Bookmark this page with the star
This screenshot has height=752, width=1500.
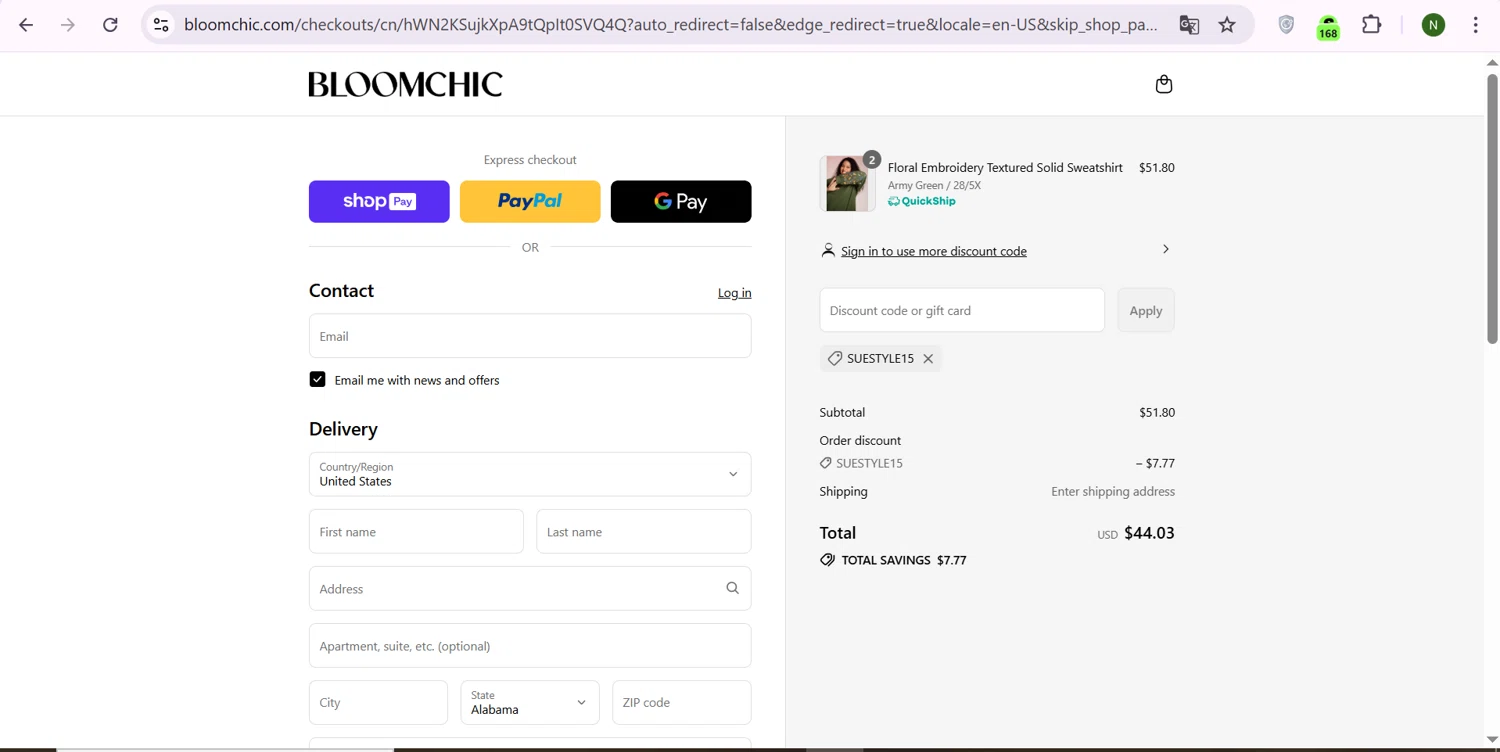tap(1227, 25)
